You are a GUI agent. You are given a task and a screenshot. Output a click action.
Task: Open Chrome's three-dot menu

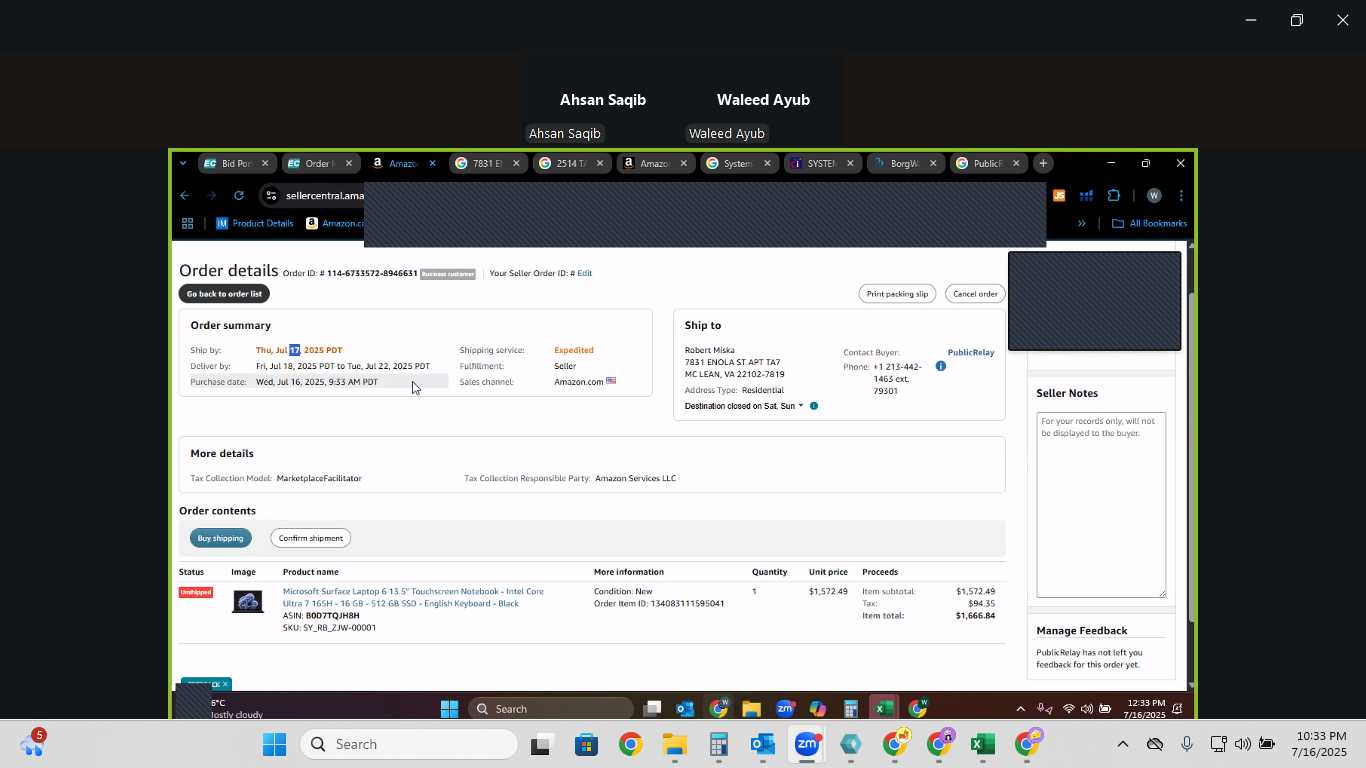[1181, 196]
